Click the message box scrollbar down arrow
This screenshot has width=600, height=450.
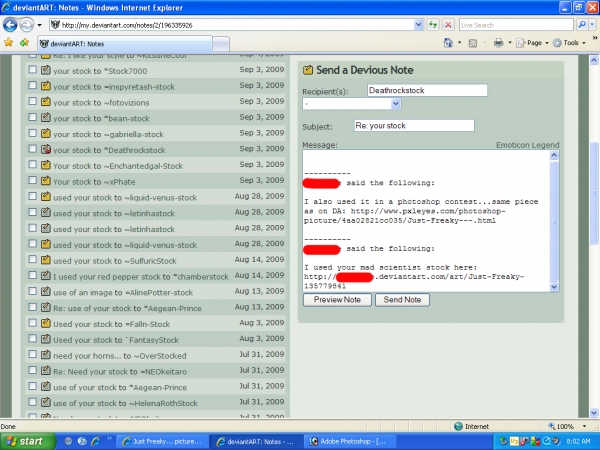(x=554, y=287)
